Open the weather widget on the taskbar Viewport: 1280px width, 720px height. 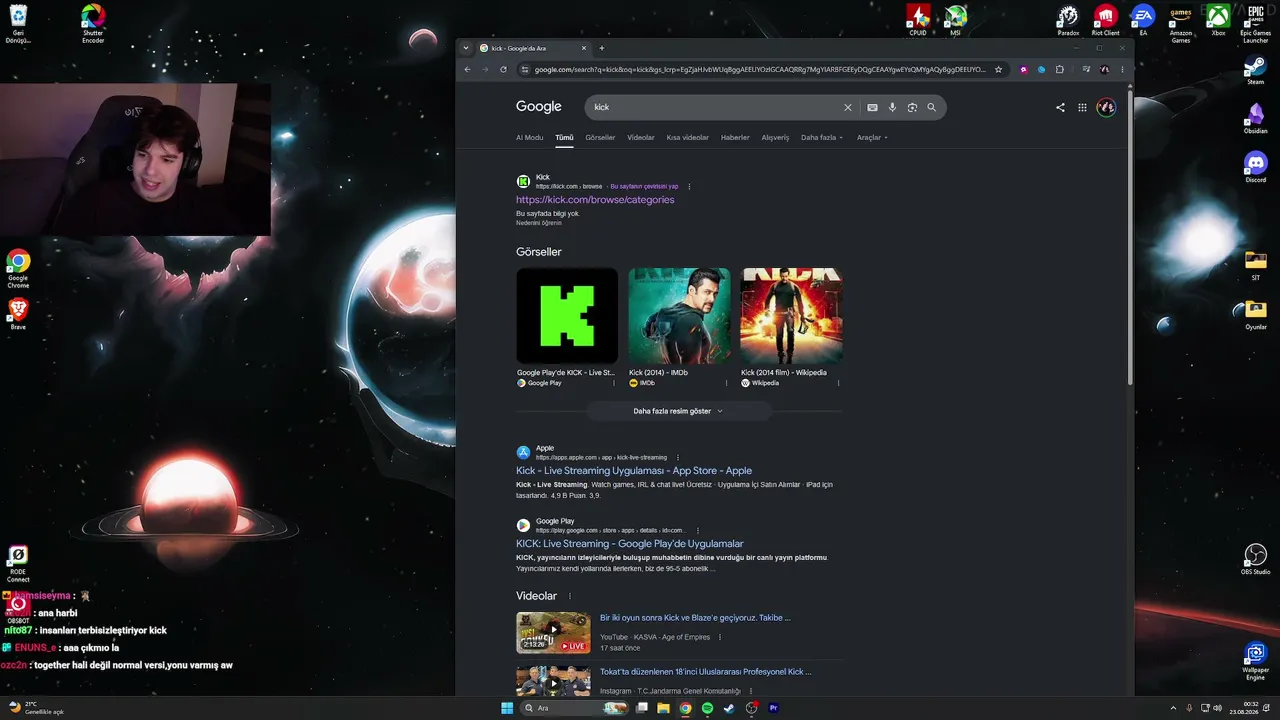pos(36,708)
